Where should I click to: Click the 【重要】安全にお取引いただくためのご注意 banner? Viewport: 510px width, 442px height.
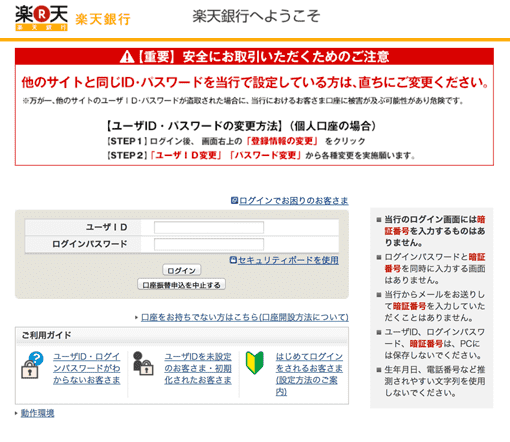pyautogui.click(x=254, y=57)
